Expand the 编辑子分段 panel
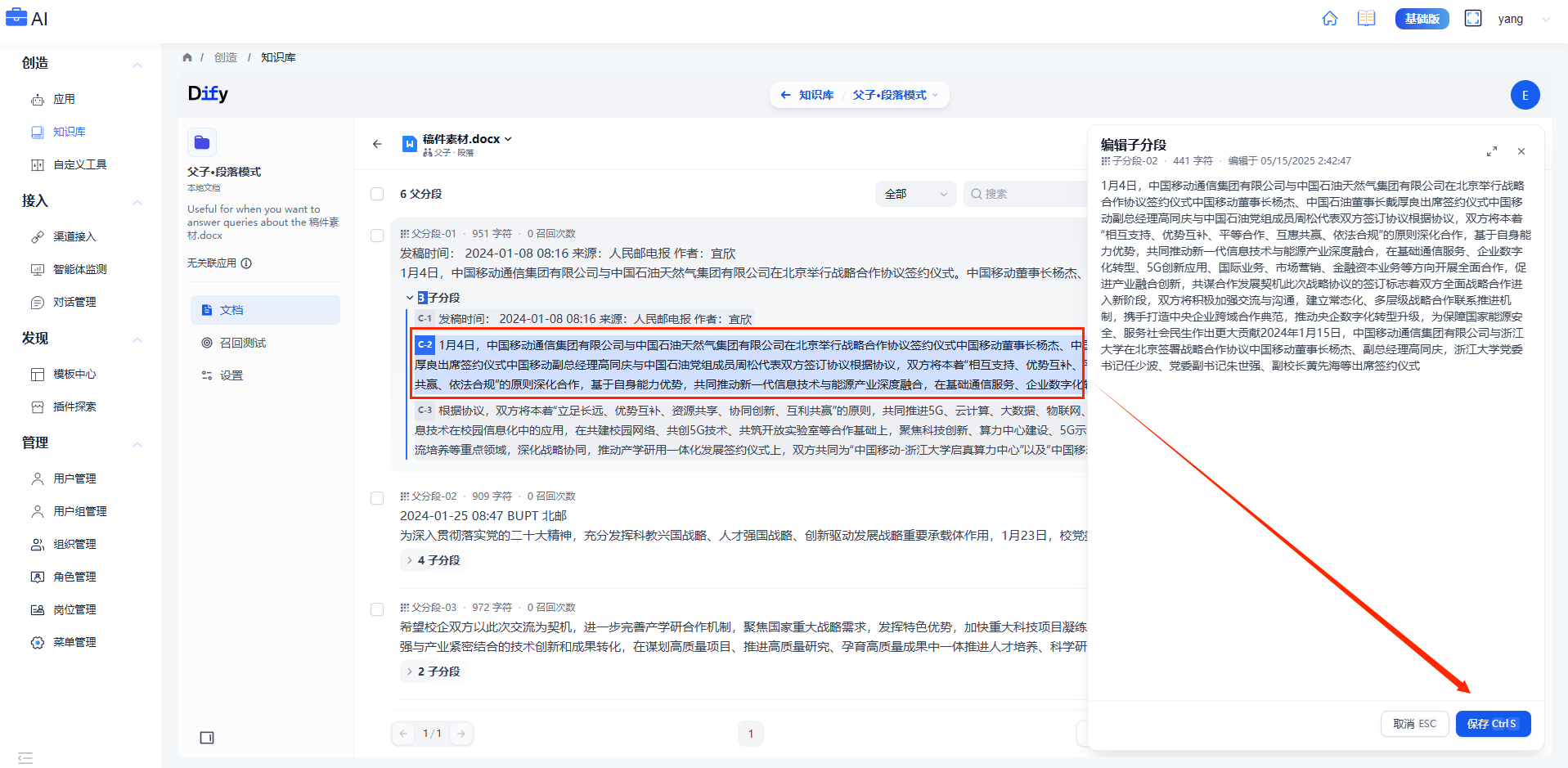1568x768 pixels. [x=1492, y=151]
